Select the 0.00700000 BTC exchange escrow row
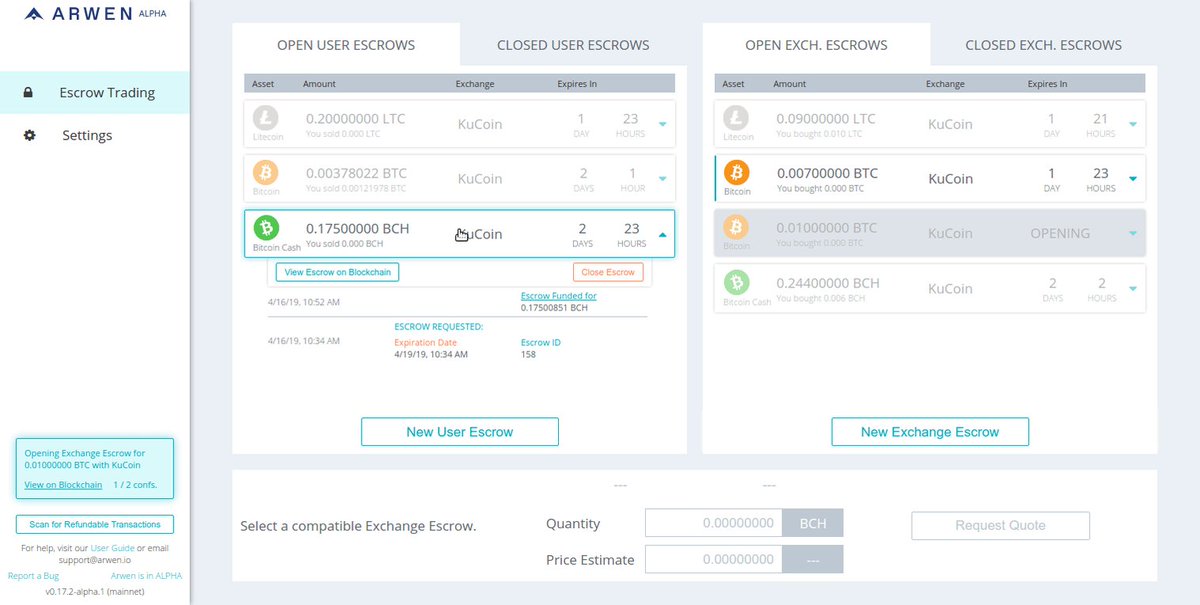Viewport: 1200px width, 605px height. (930, 179)
